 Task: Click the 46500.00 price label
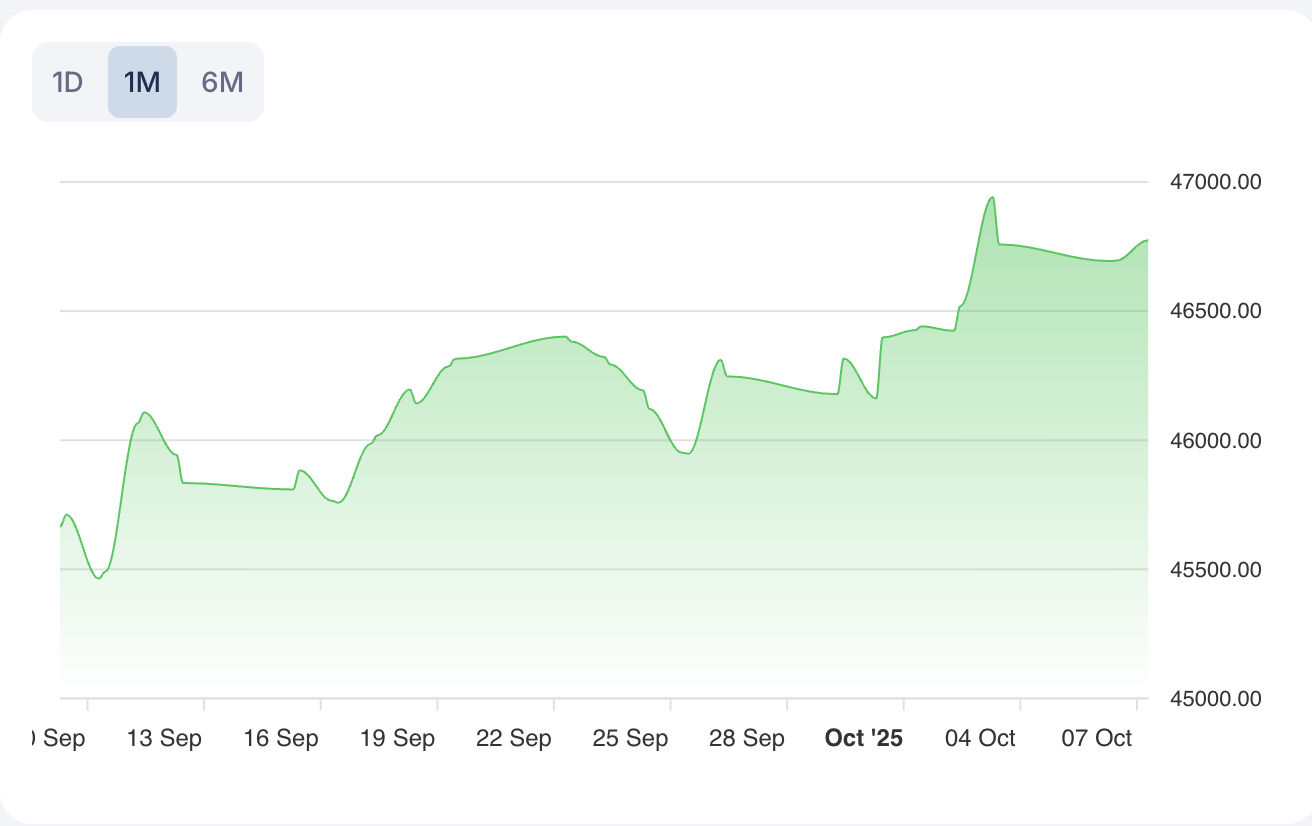1215,311
